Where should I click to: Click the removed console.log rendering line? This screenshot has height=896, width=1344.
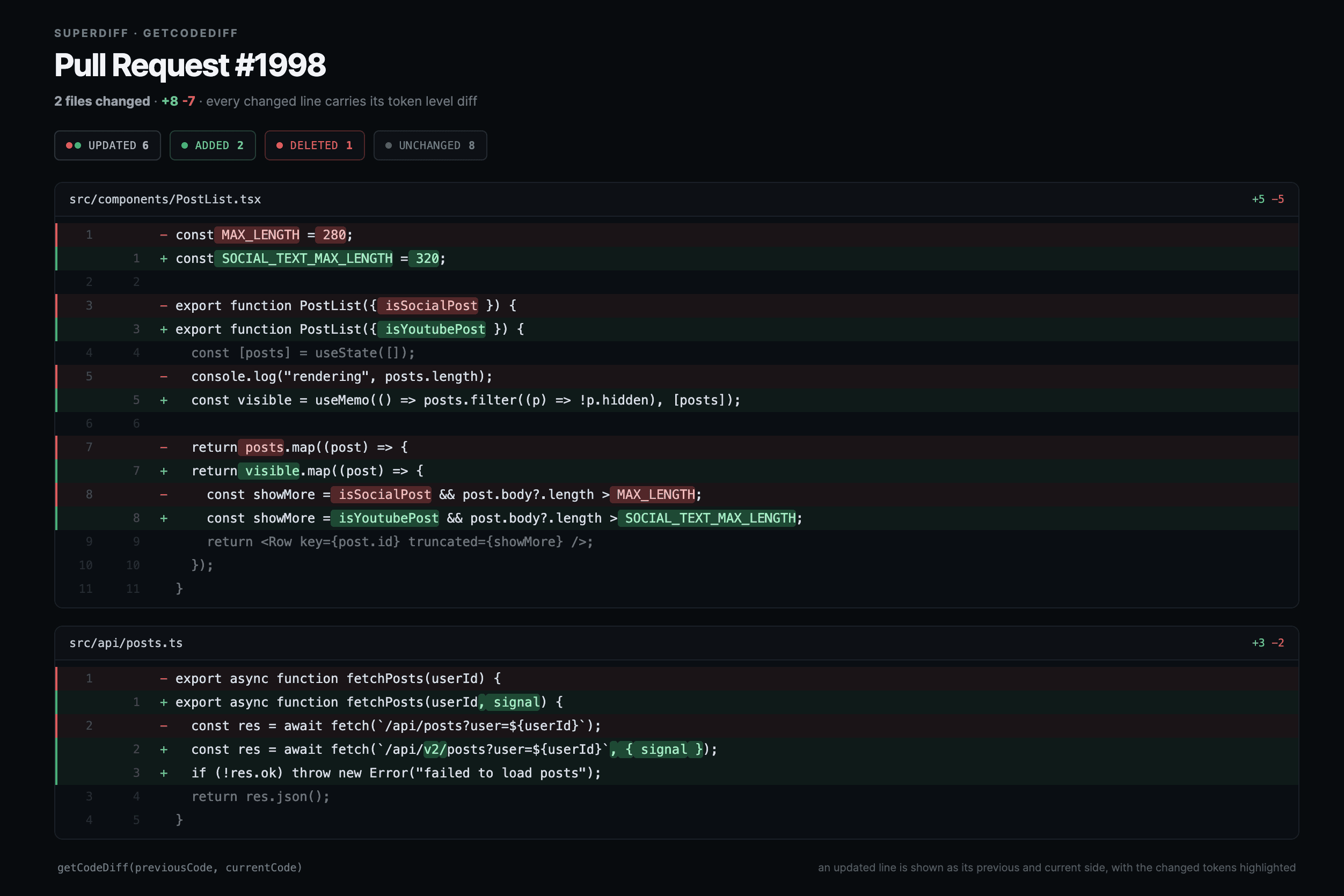[x=676, y=377]
